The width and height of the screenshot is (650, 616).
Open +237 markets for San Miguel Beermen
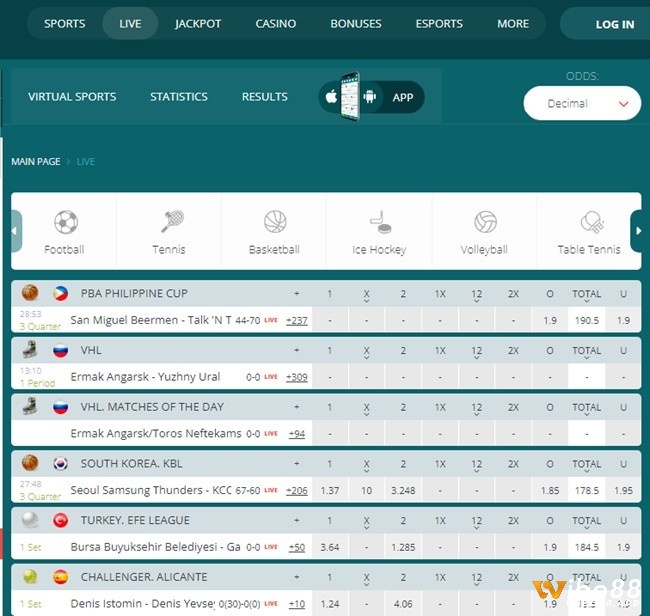(x=297, y=320)
